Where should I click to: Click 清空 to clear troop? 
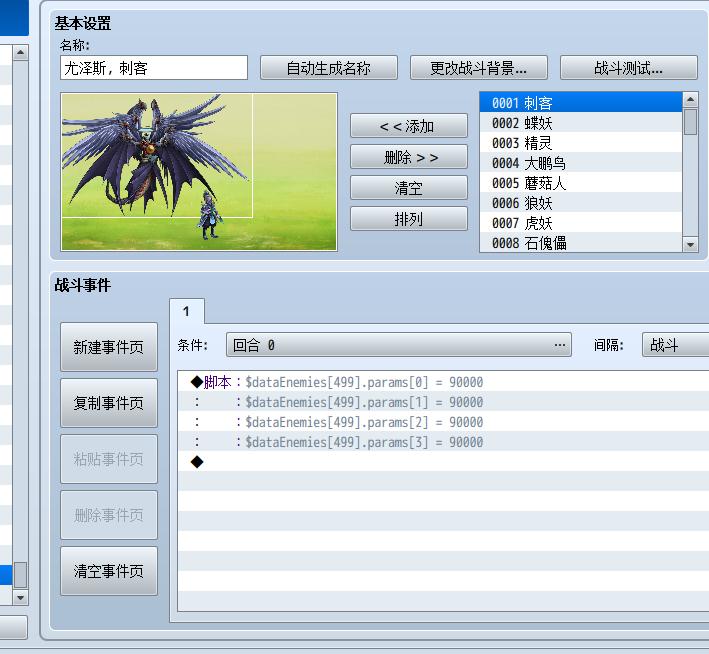coord(409,188)
